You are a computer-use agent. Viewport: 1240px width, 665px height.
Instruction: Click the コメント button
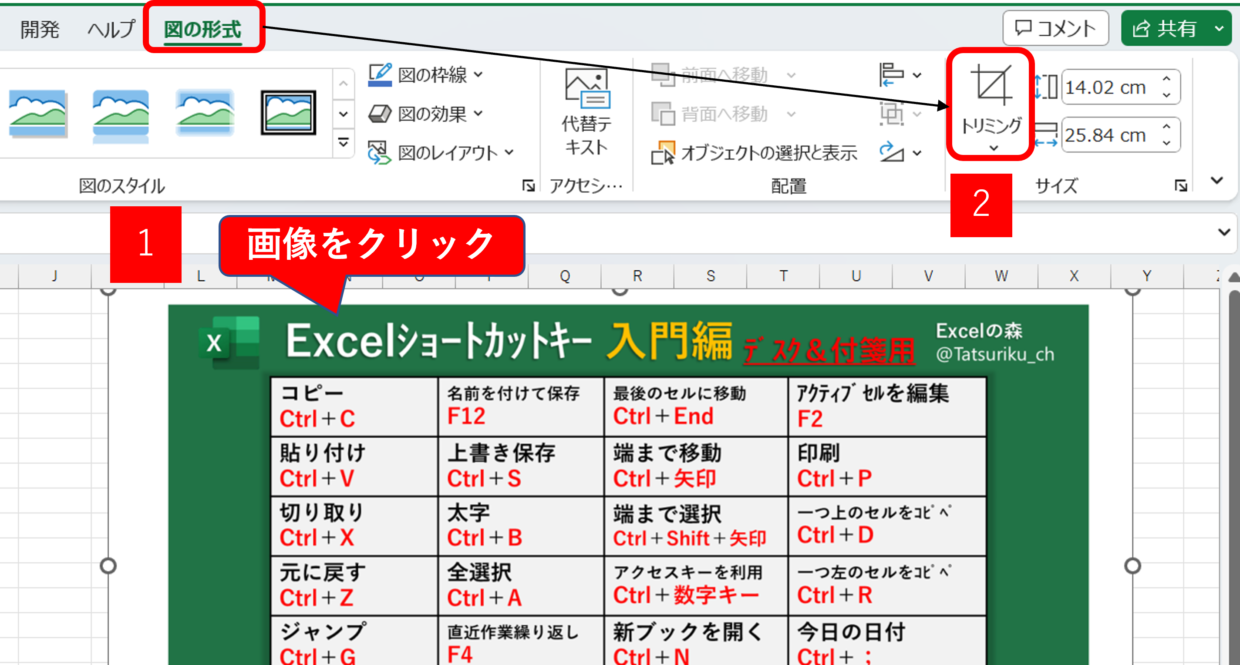[x=1055, y=29]
